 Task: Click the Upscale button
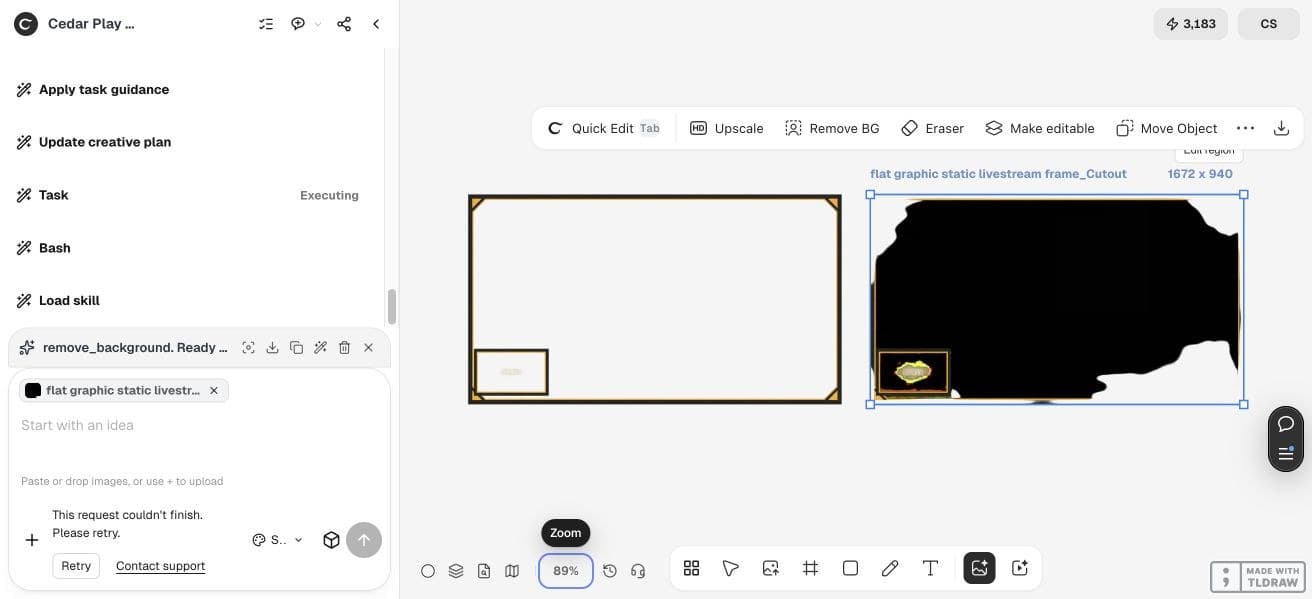click(x=727, y=128)
